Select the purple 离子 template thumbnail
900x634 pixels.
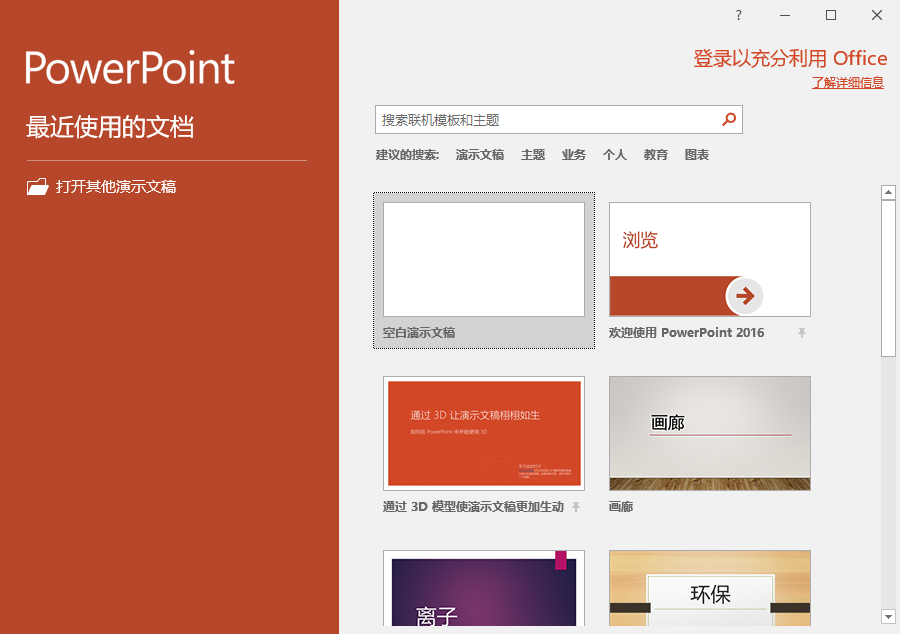pyautogui.click(x=484, y=588)
